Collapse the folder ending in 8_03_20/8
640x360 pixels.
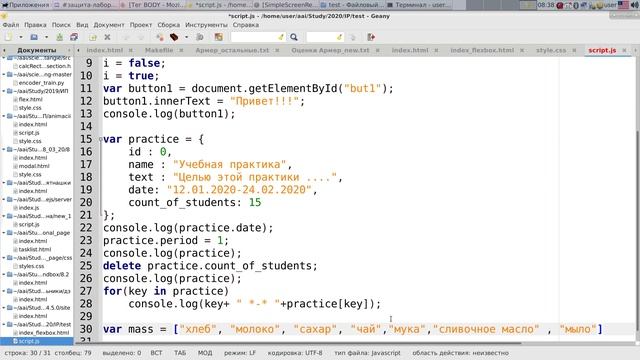pyautogui.click(x=4, y=149)
